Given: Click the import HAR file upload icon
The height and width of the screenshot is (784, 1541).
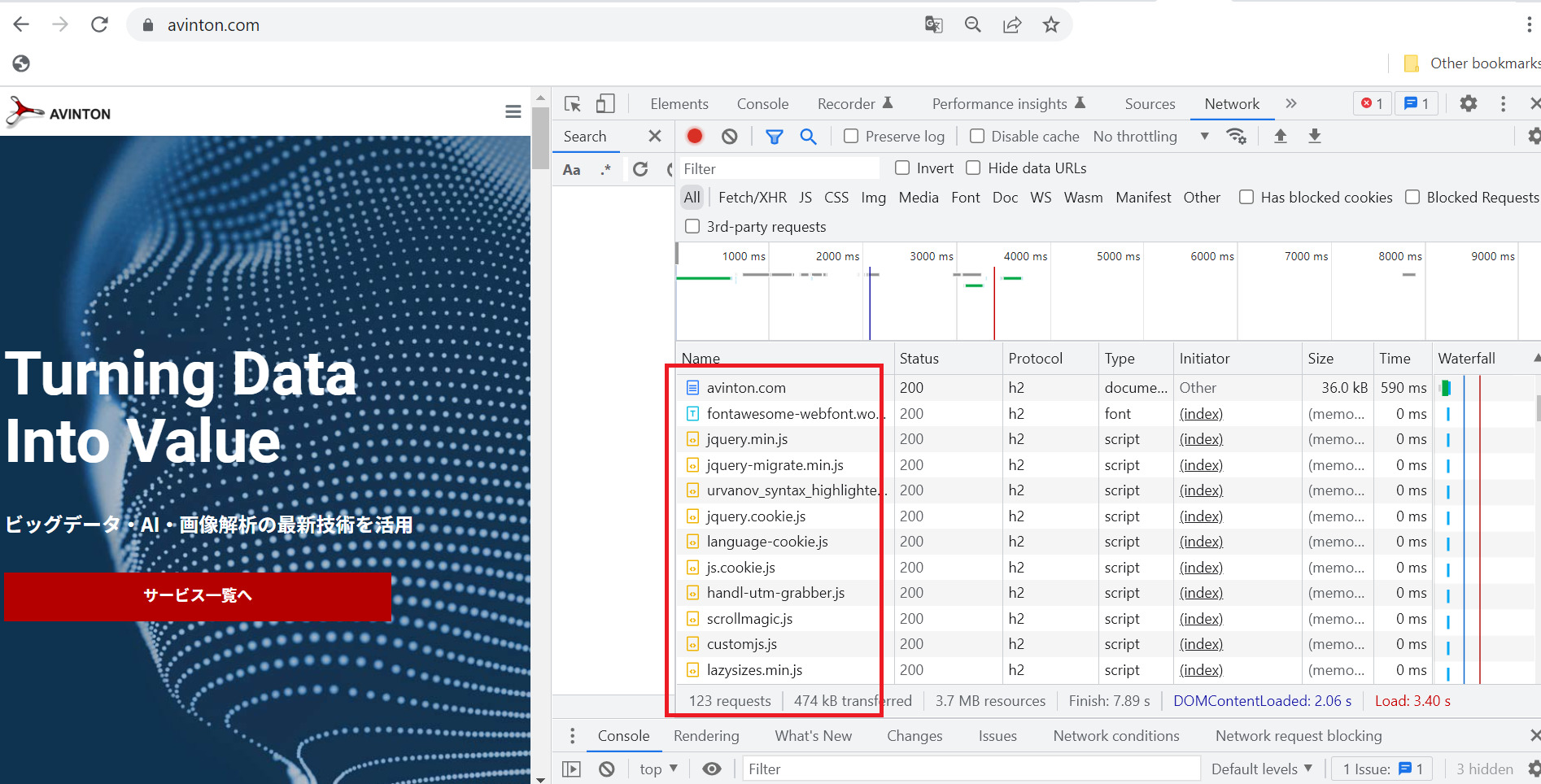Looking at the screenshot, I should click(1280, 137).
